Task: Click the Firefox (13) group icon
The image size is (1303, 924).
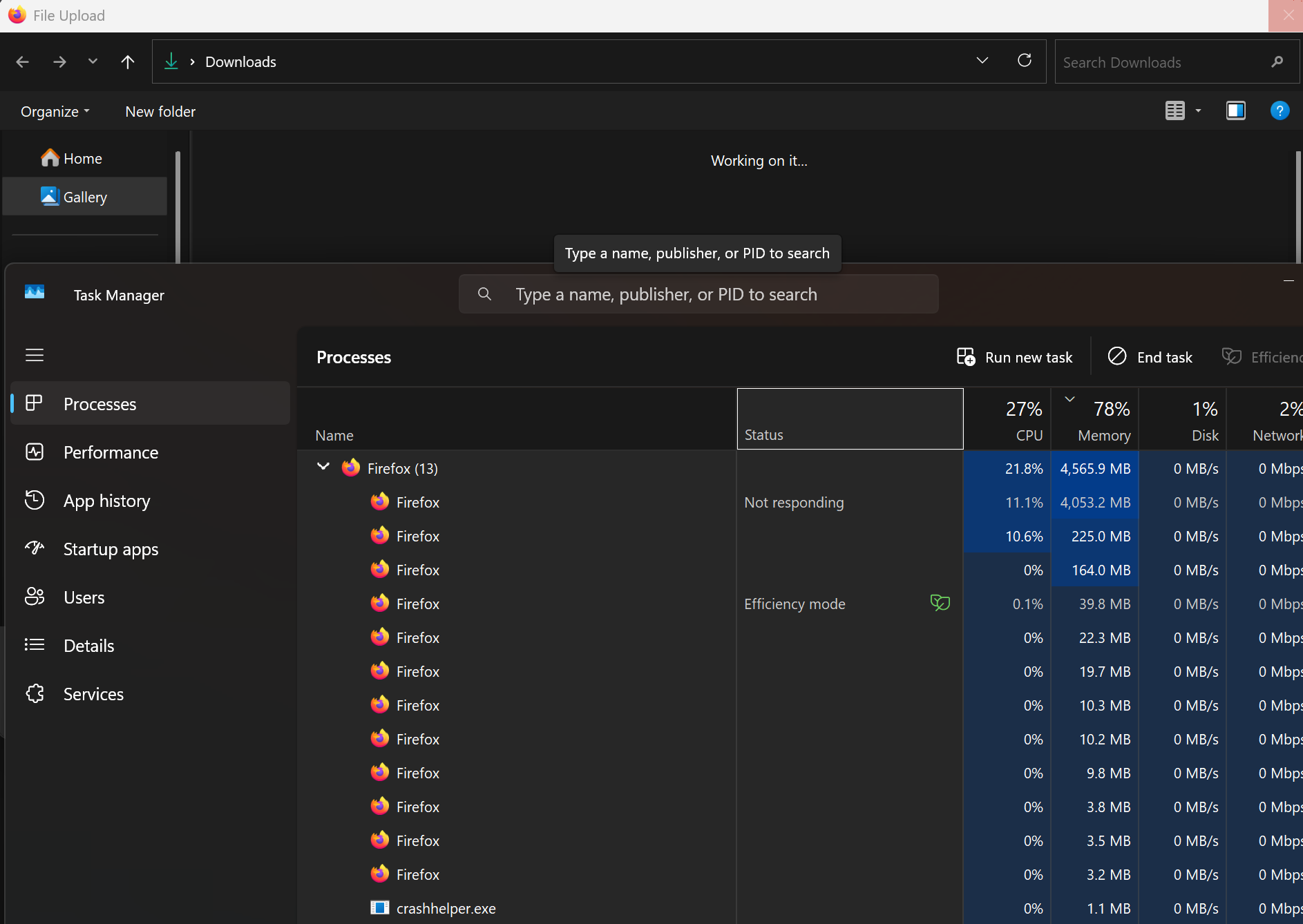Action: (x=351, y=468)
